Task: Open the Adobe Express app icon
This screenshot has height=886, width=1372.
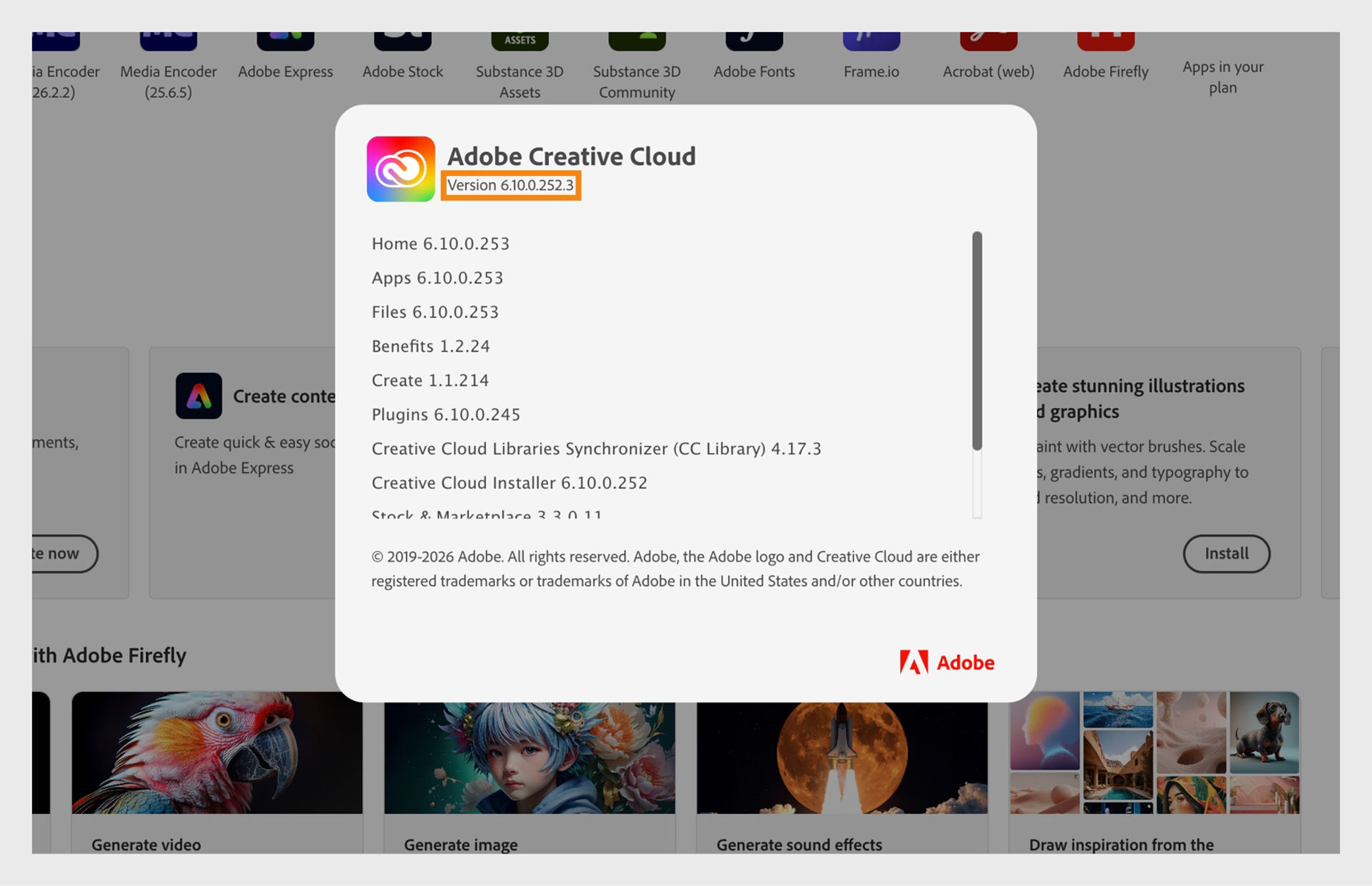Action: tap(286, 41)
